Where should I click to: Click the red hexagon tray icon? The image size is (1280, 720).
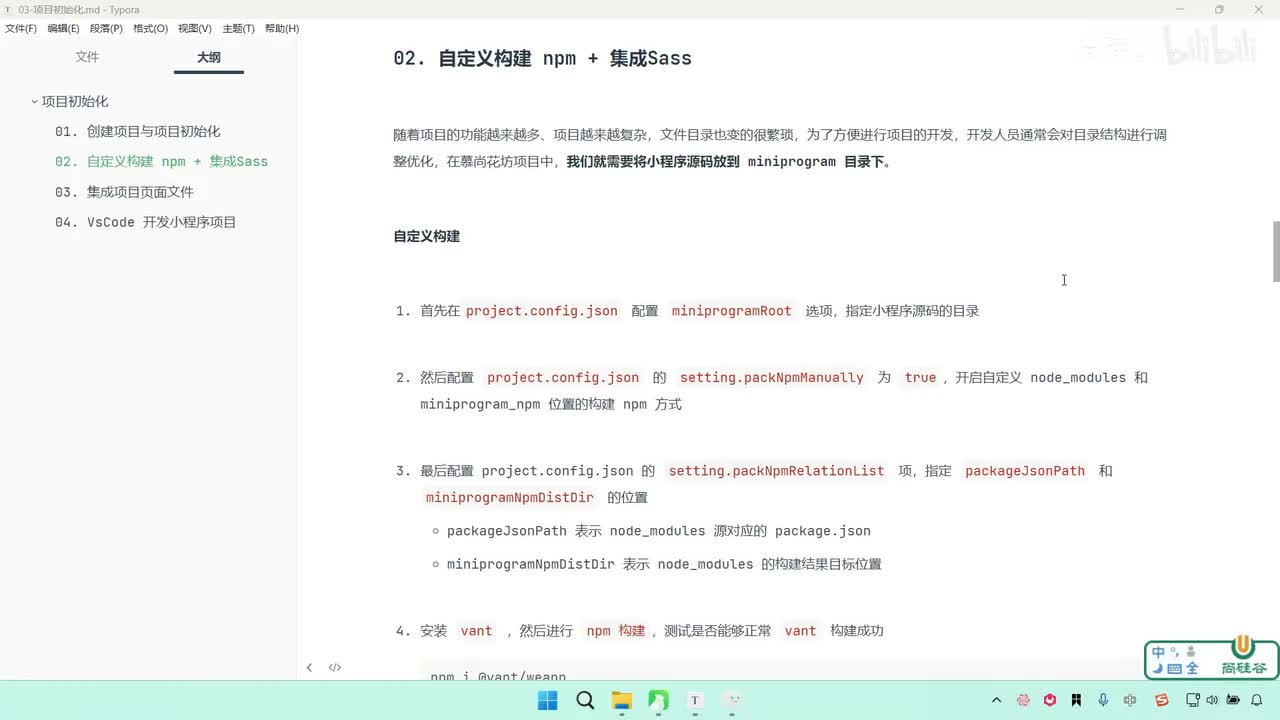tap(1050, 700)
